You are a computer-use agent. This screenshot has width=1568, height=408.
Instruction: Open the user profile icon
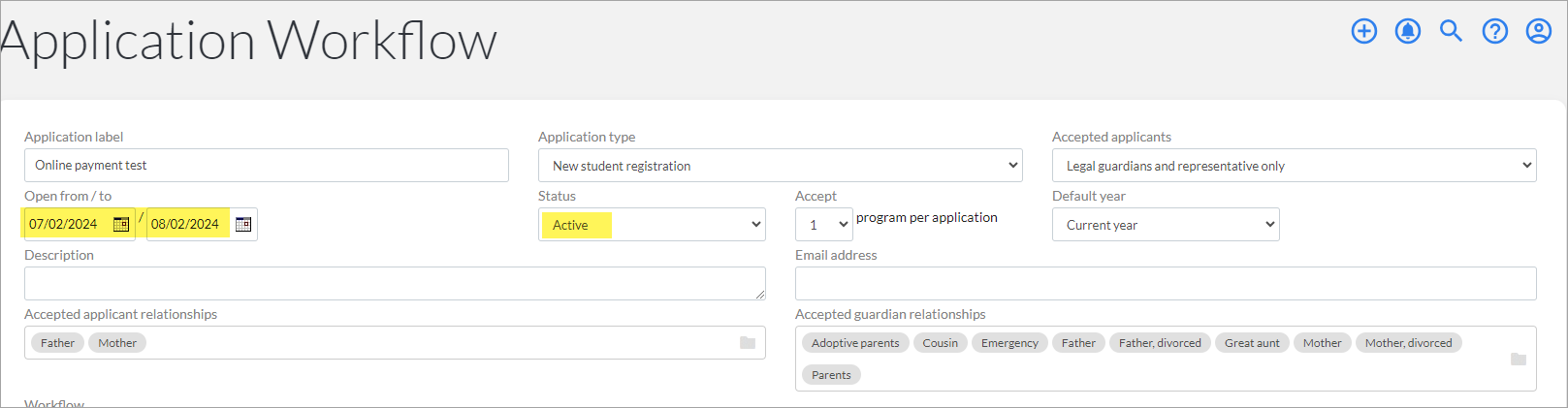pos(1539,31)
